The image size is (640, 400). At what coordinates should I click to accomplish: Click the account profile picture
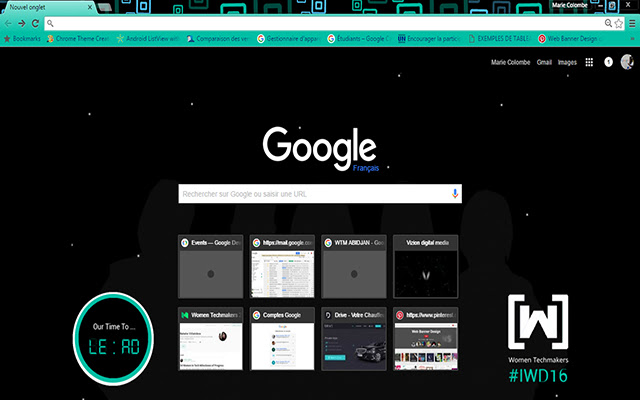627,62
